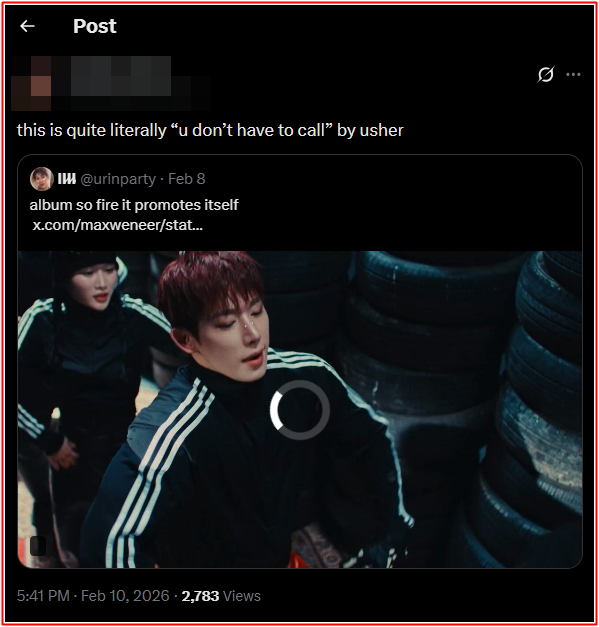The image size is (599, 627).
Task: Open the 5:41 PM · Feb 10, 2026 timestamp
Action: [x=93, y=596]
